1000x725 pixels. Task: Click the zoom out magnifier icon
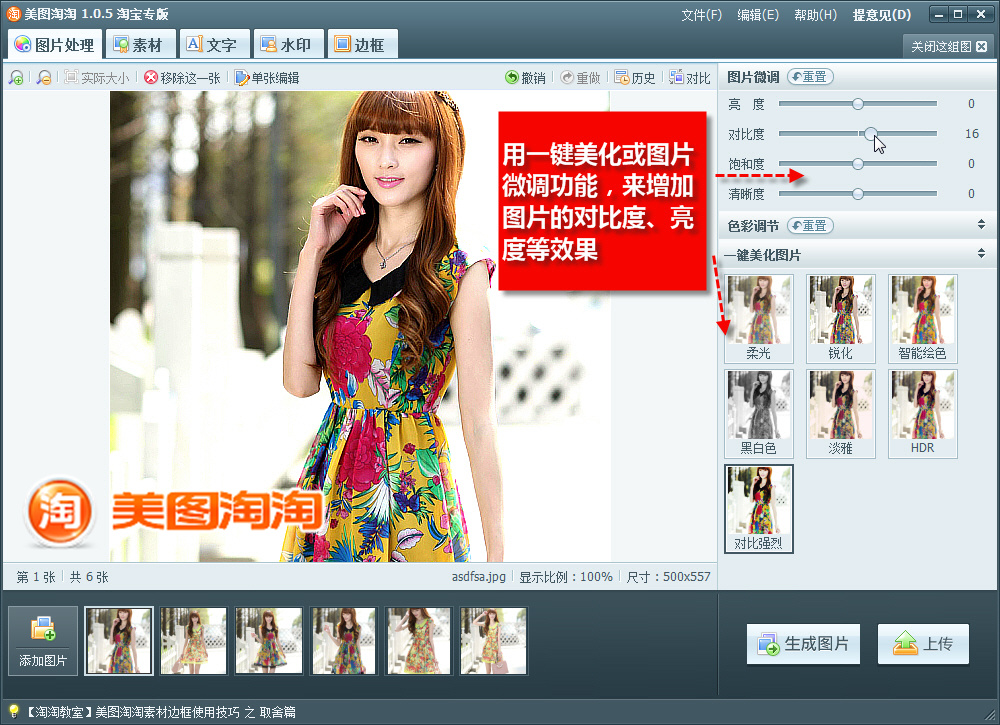[43, 78]
